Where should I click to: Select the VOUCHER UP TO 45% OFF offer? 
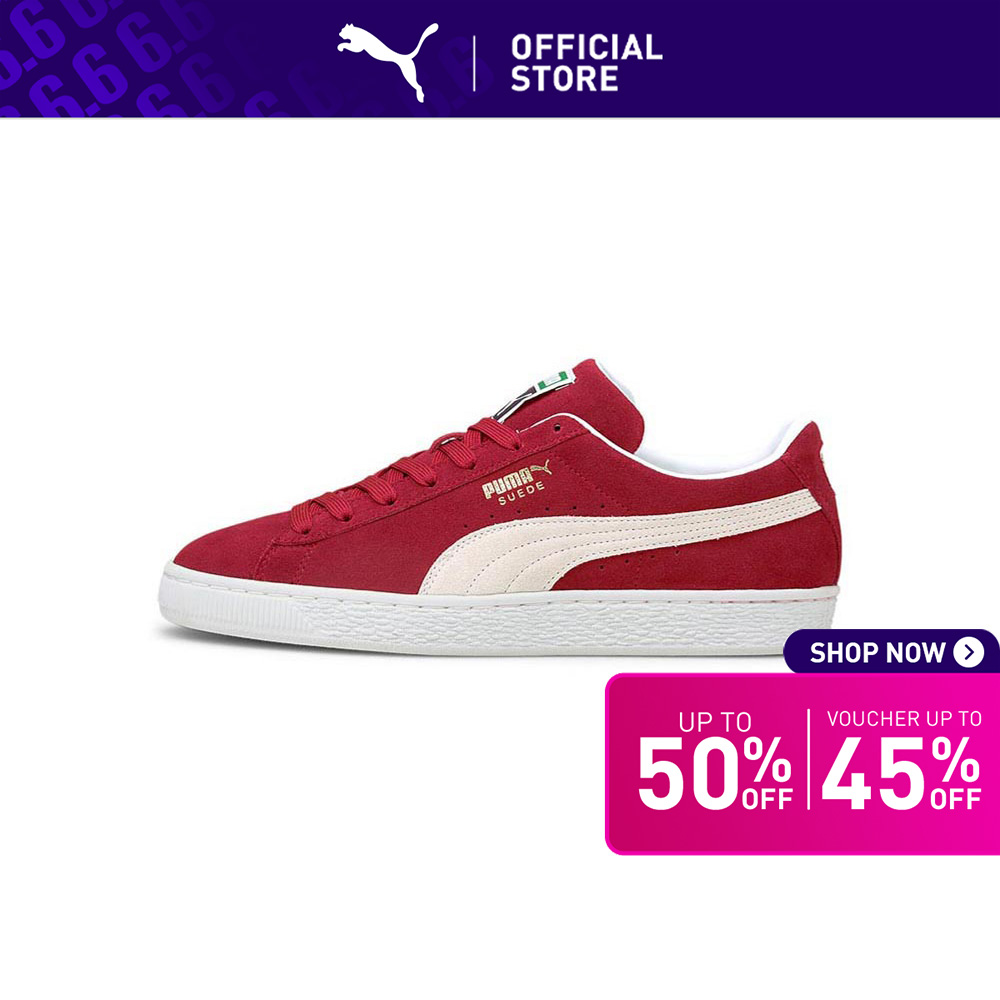click(x=902, y=760)
